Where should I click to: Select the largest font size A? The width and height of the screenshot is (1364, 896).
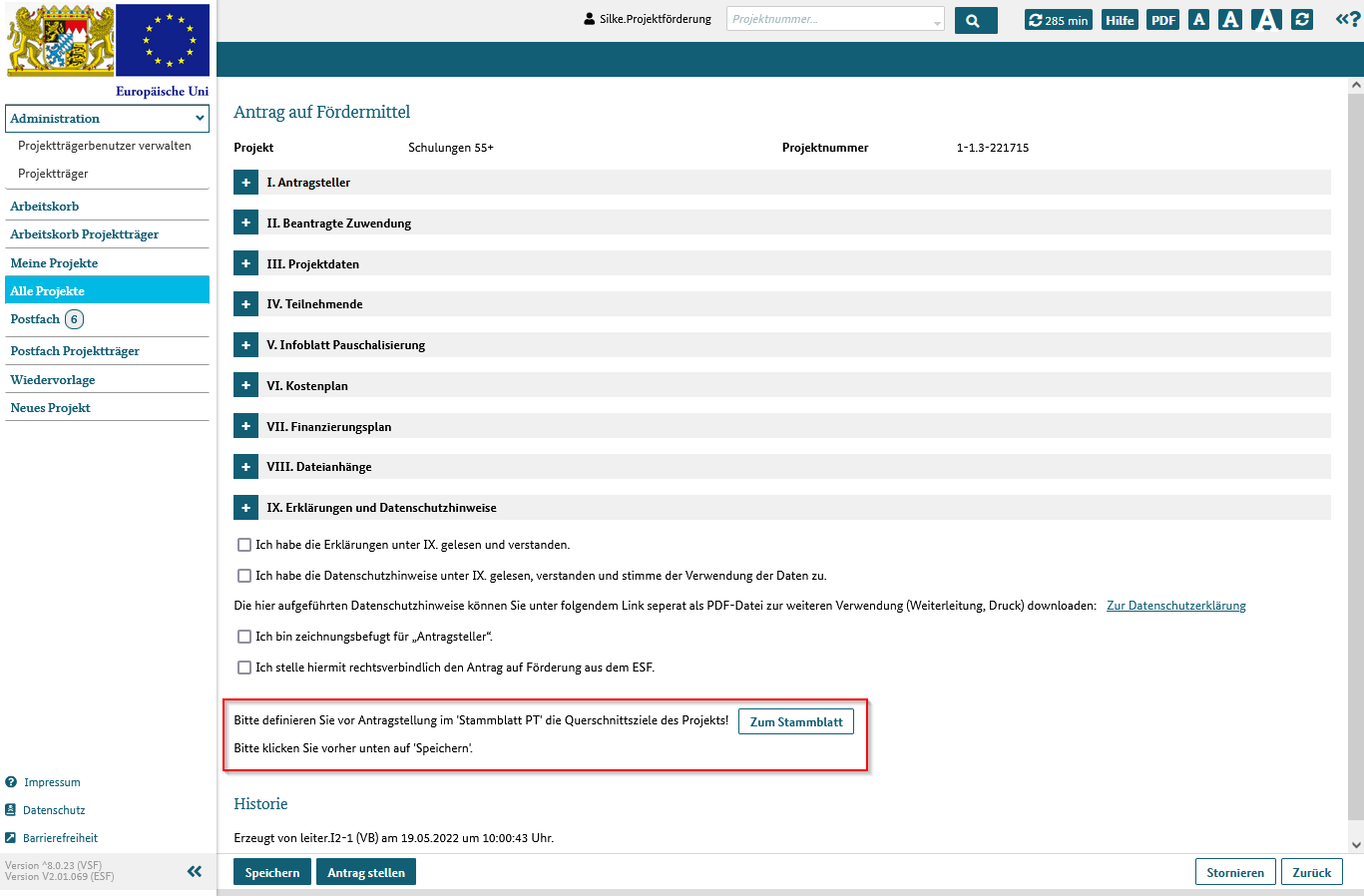pyautogui.click(x=1266, y=20)
